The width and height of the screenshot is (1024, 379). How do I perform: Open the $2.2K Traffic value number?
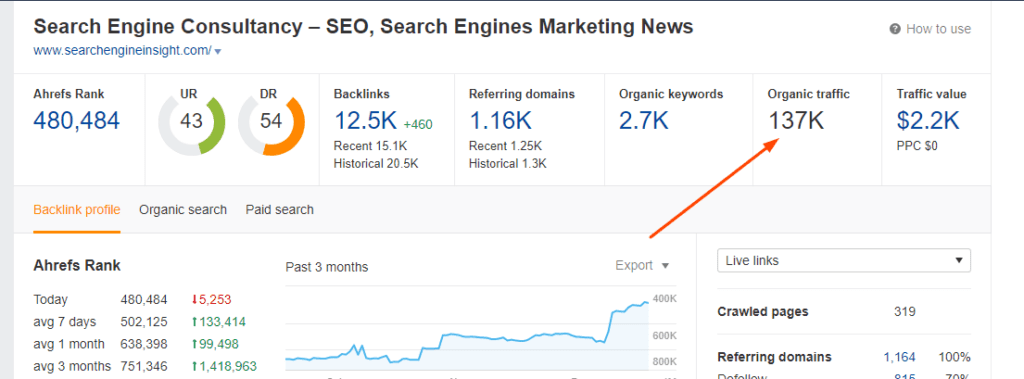click(x=928, y=121)
